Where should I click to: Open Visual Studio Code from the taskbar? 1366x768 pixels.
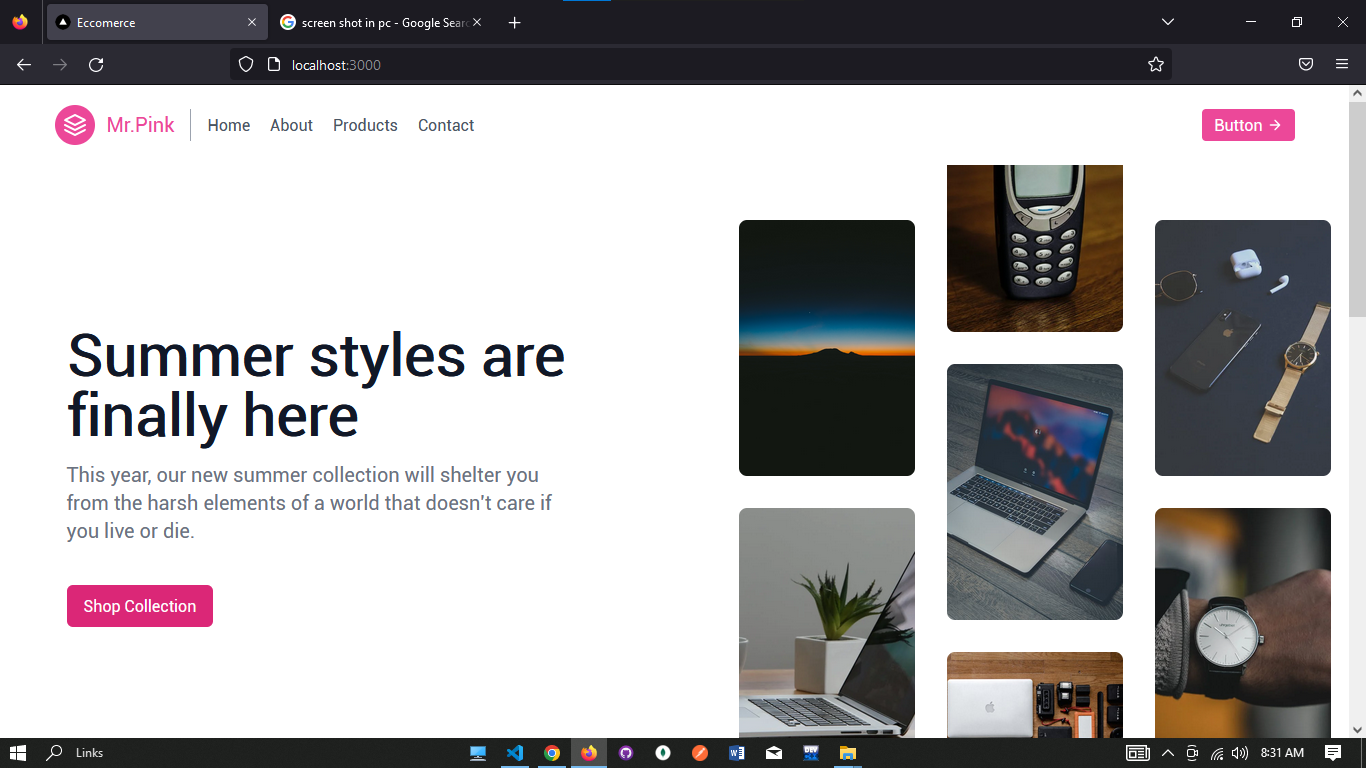tap(514, 752)
